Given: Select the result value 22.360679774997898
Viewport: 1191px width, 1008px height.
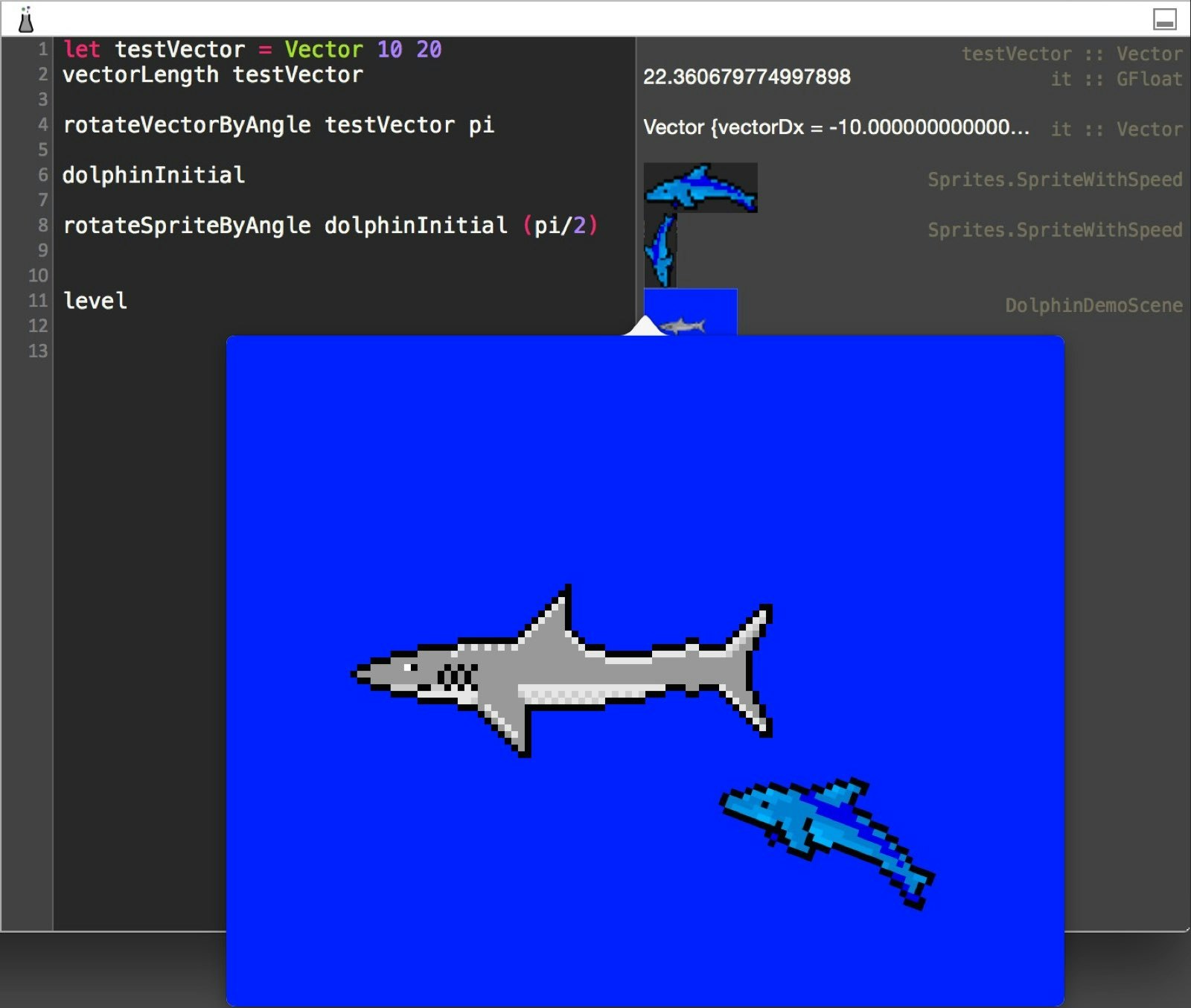Looking at the screenshot, I should 747,77.
